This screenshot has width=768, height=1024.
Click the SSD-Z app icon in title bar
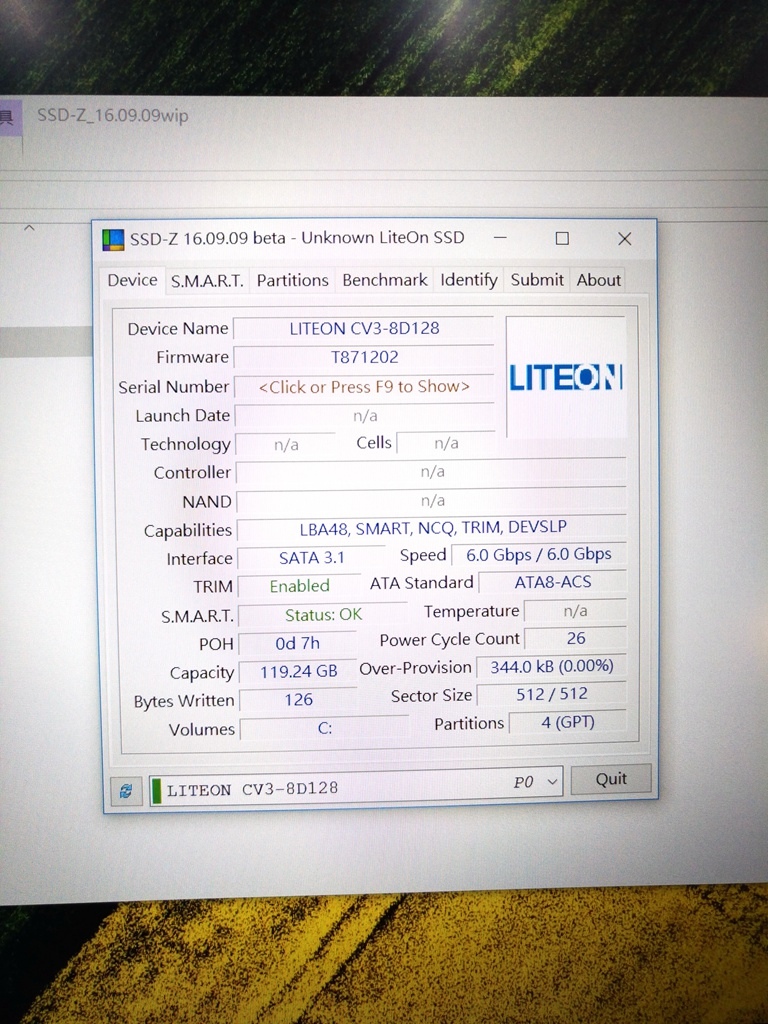pyautogui.click(x=113, y=240)
